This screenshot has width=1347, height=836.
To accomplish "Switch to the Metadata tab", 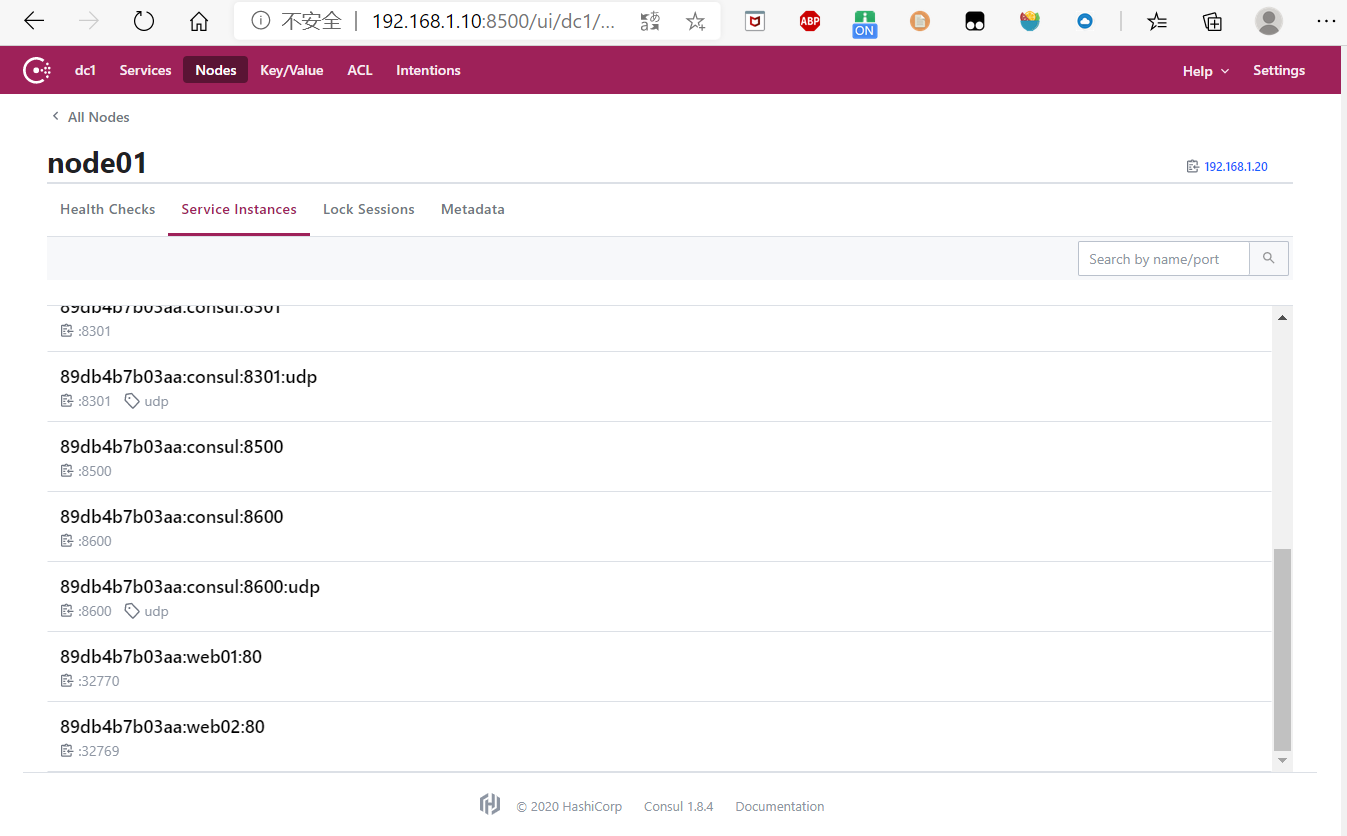I will 473,209.
